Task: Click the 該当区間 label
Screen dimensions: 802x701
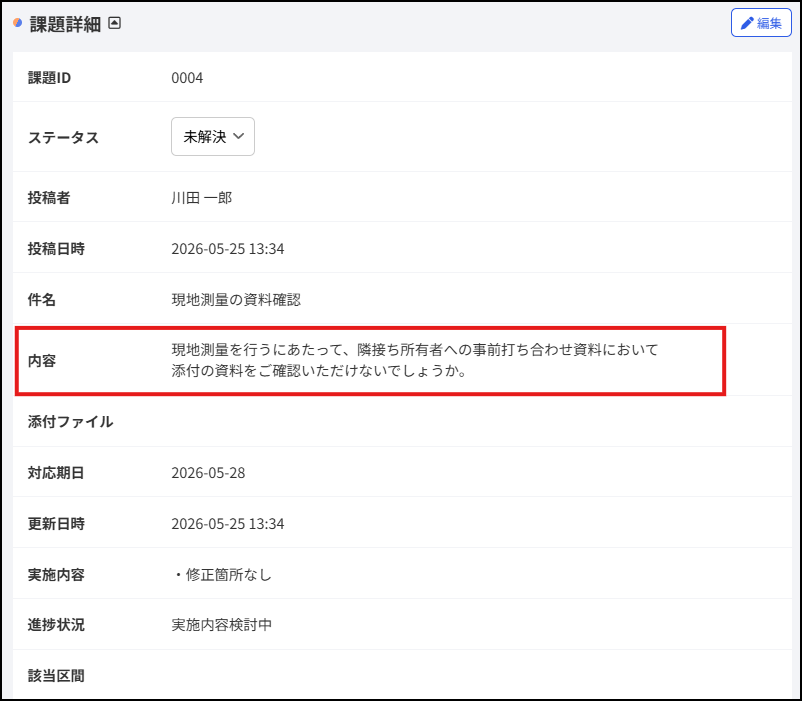Action: tap(56, 676)
